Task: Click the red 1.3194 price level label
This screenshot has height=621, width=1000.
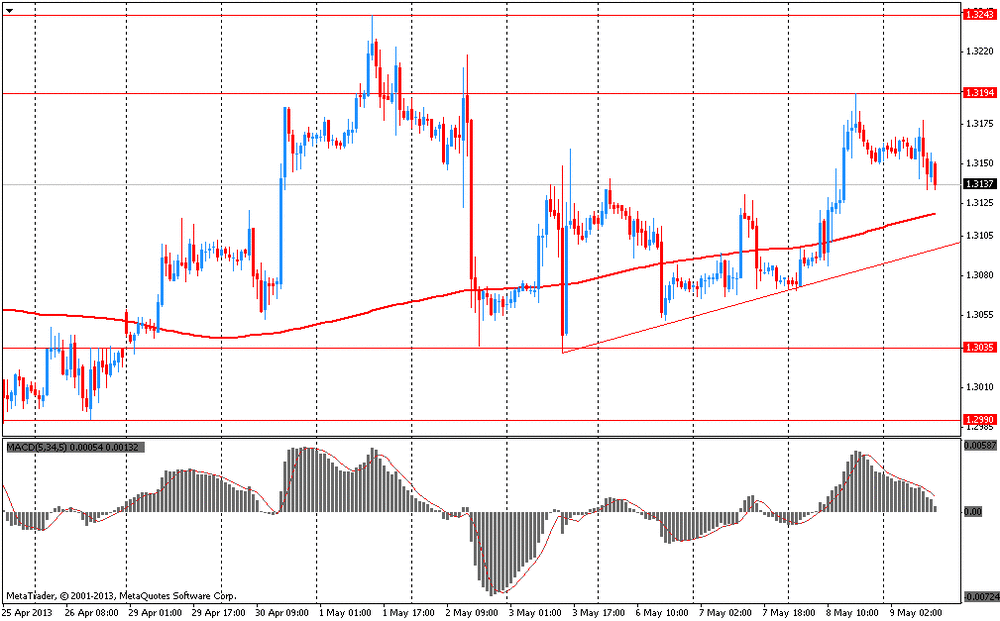Action: (979, 93)
